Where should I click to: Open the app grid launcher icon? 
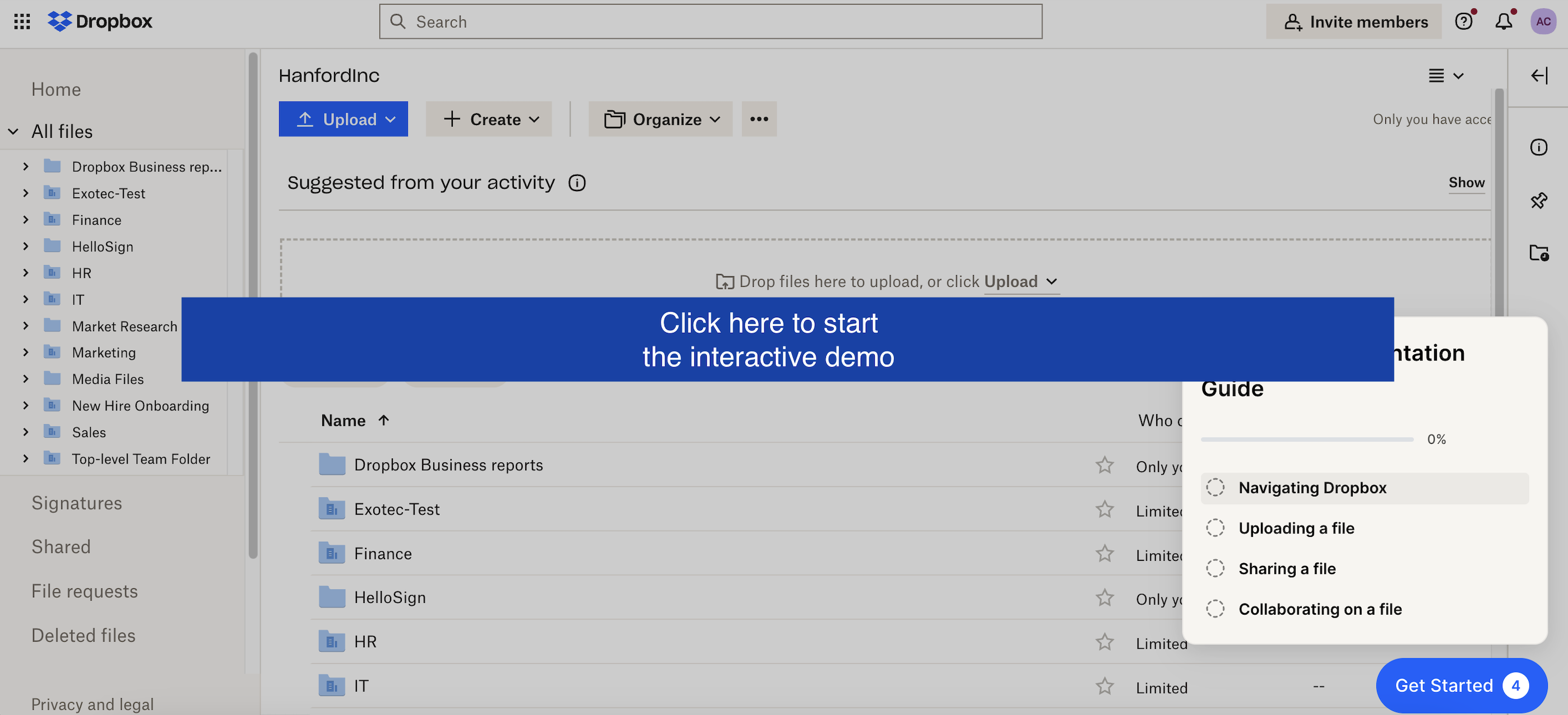click(x=22, y=22)
